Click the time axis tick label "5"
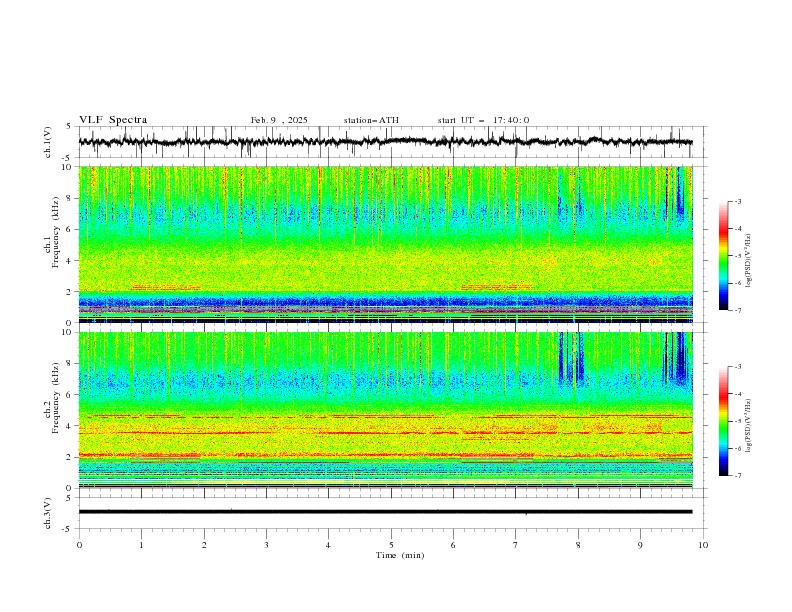The height and width of the screenshot is (612, 792). coord(391,545)
